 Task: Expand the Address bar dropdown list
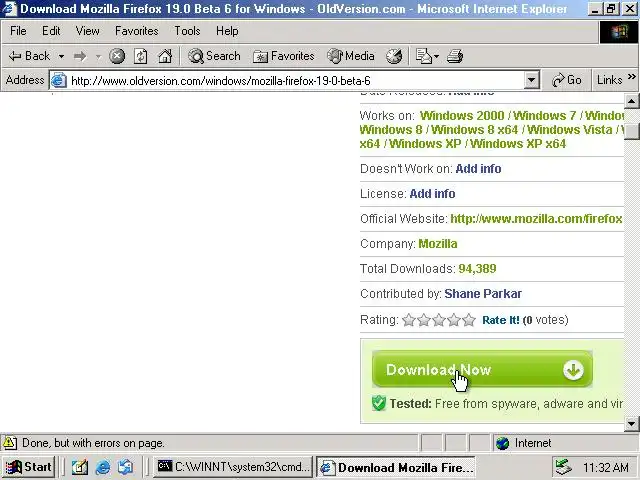click(x=531, y=80)
